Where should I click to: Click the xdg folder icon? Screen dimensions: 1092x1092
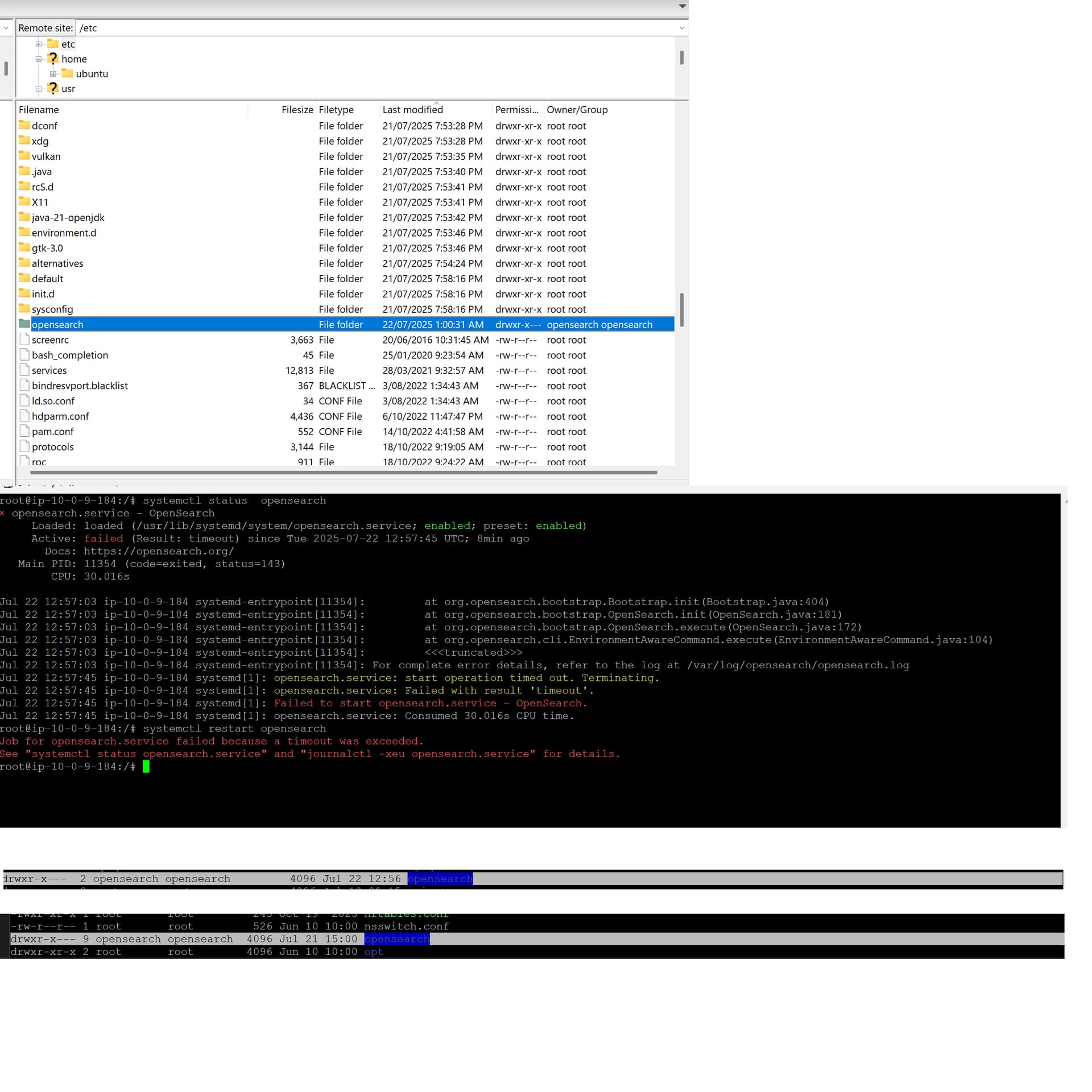click(x=24, y=140)
